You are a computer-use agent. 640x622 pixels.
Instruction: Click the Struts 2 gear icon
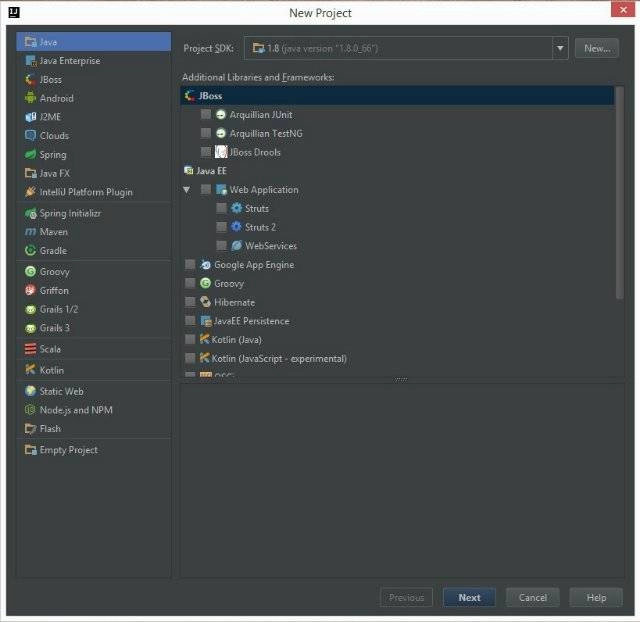click(236, 227)
